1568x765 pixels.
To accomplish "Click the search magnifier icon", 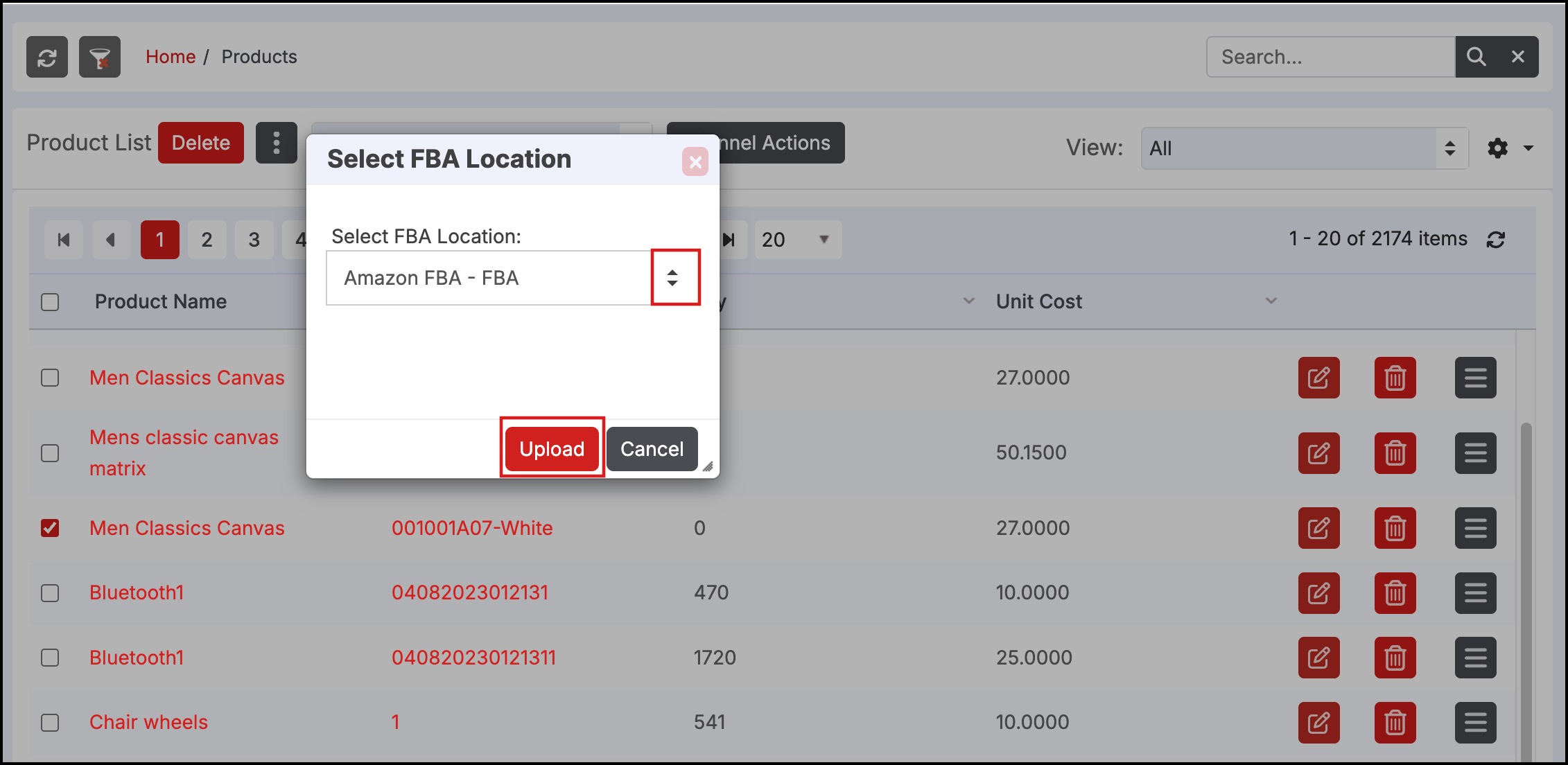I will coord(1476,57).
